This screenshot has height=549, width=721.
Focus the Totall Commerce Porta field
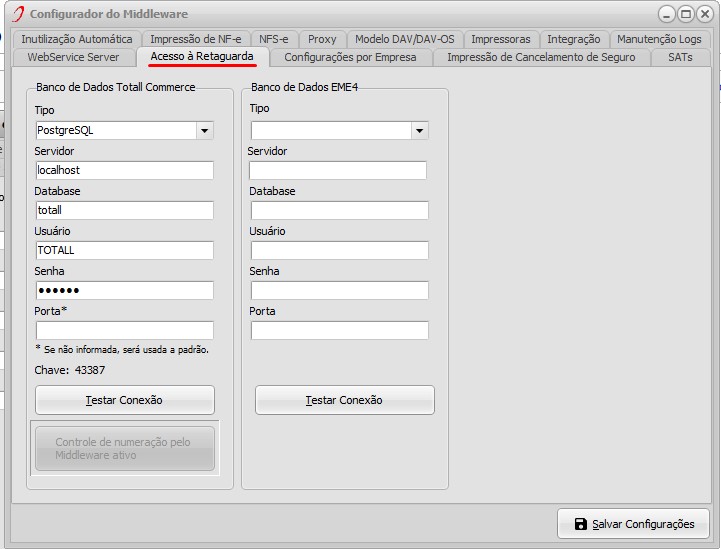[124, 330]
